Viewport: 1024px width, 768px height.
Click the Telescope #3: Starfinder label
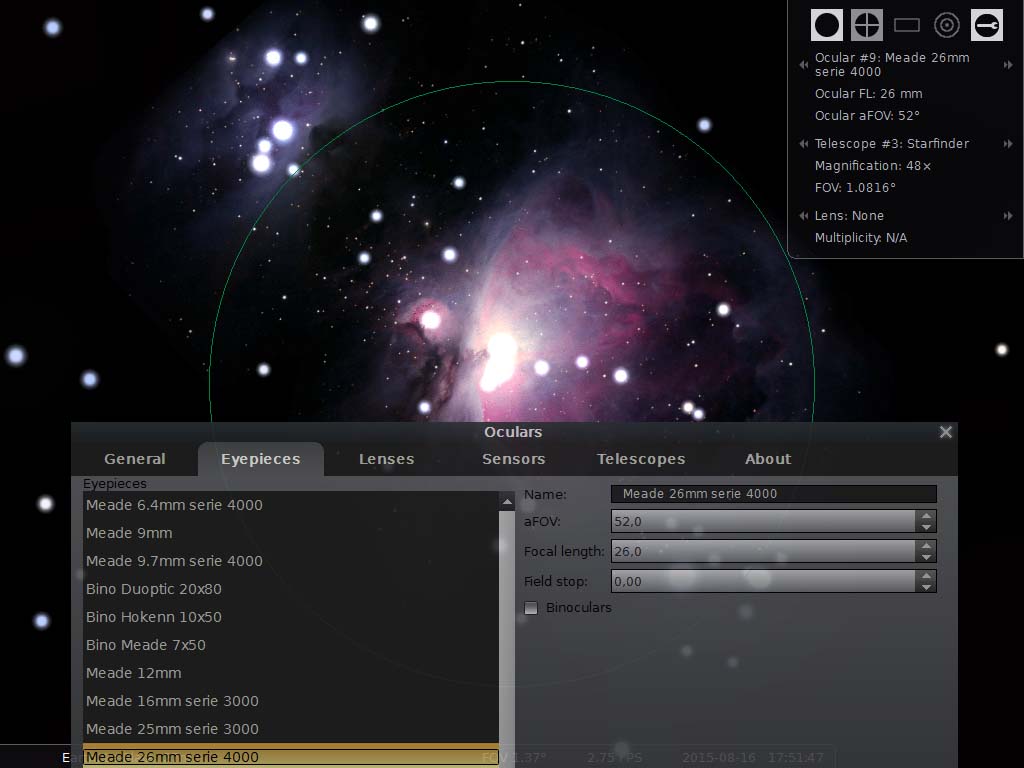892,144
